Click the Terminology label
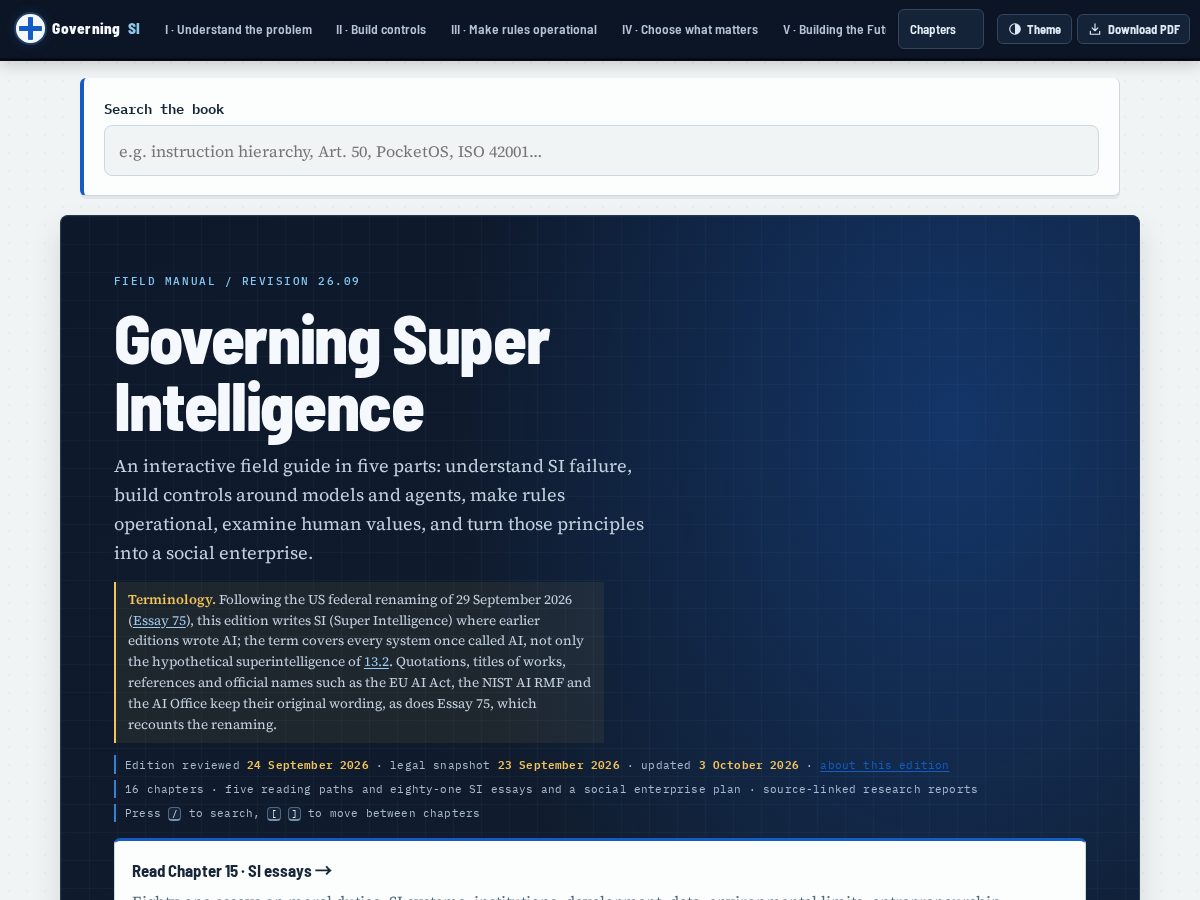The image size is (1200, 900). point(171,600)
